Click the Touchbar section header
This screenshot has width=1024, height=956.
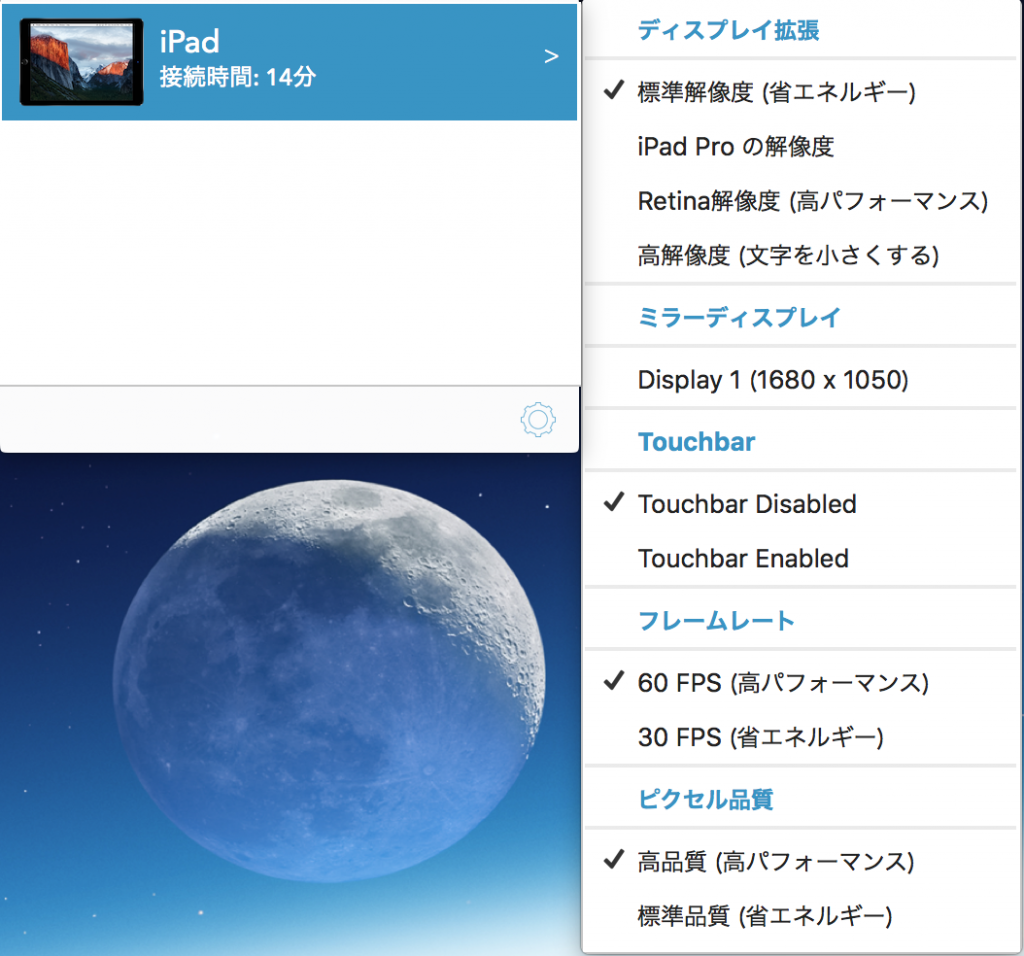[696, 442]
